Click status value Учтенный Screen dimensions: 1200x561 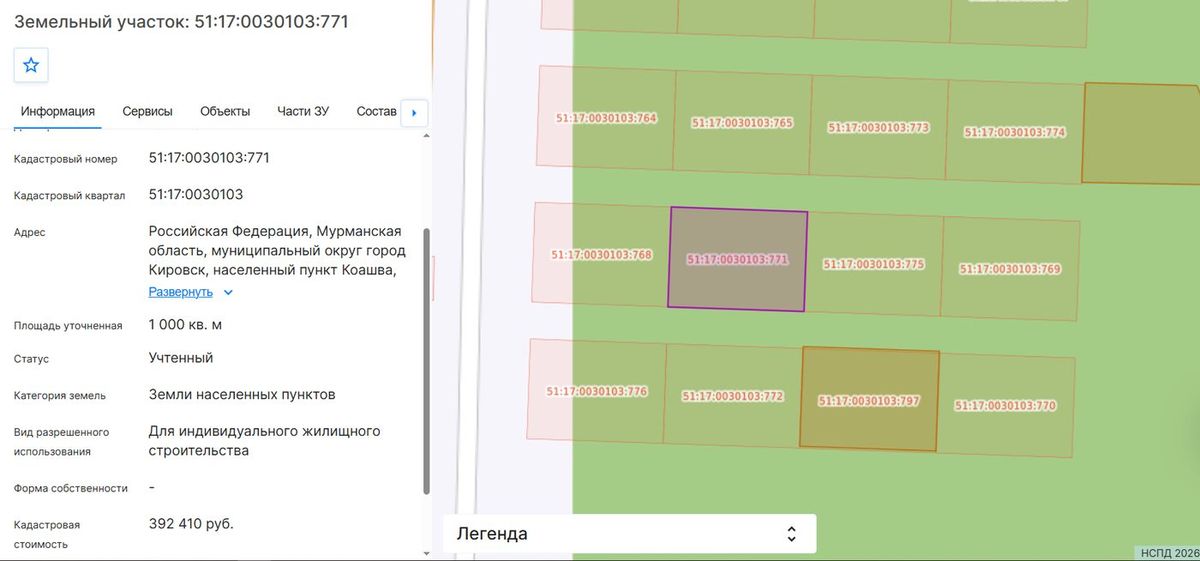181,358
